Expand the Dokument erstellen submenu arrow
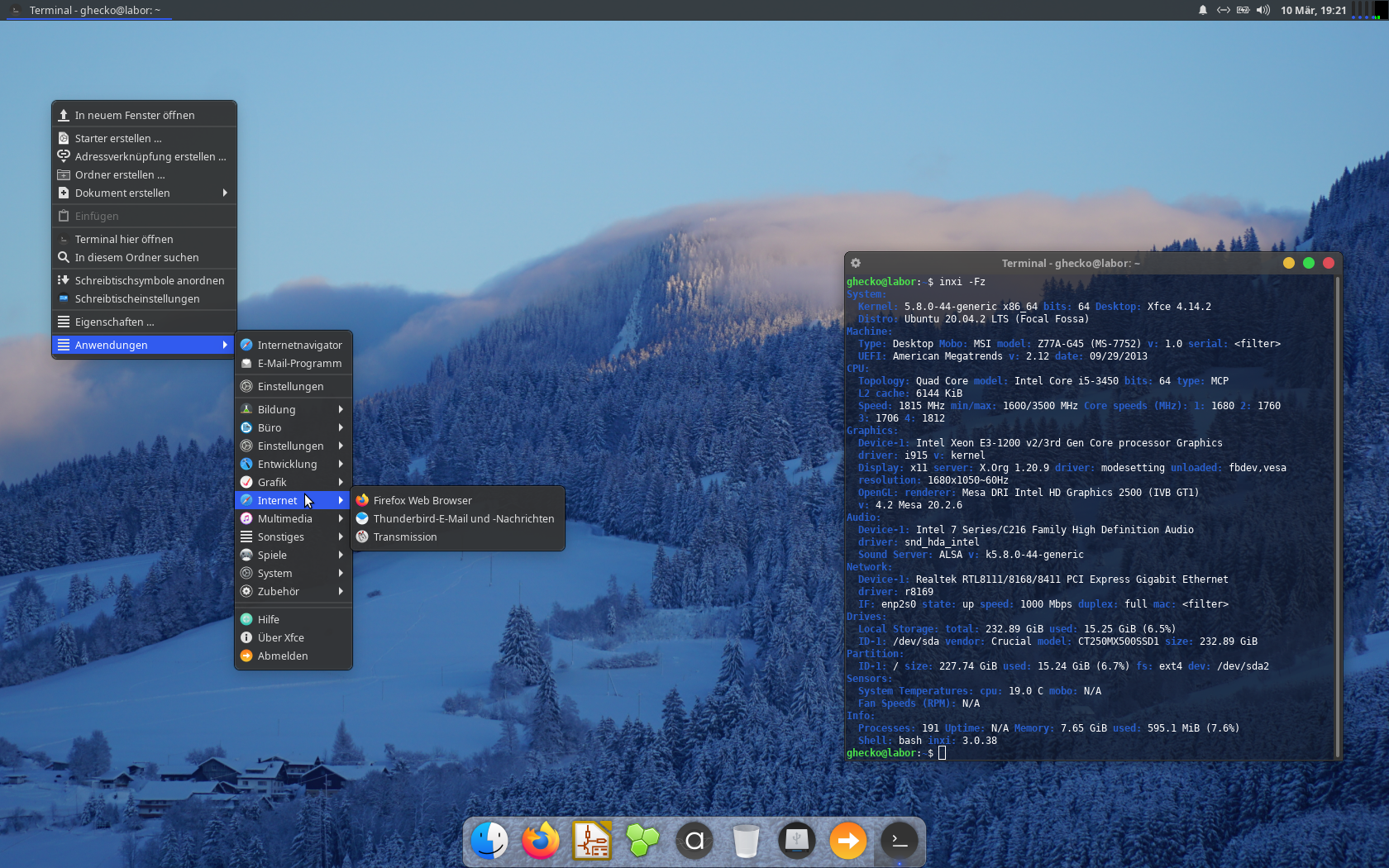This screenshot has width=1389, height=868. pyautogui.click(x=225, y=193)
